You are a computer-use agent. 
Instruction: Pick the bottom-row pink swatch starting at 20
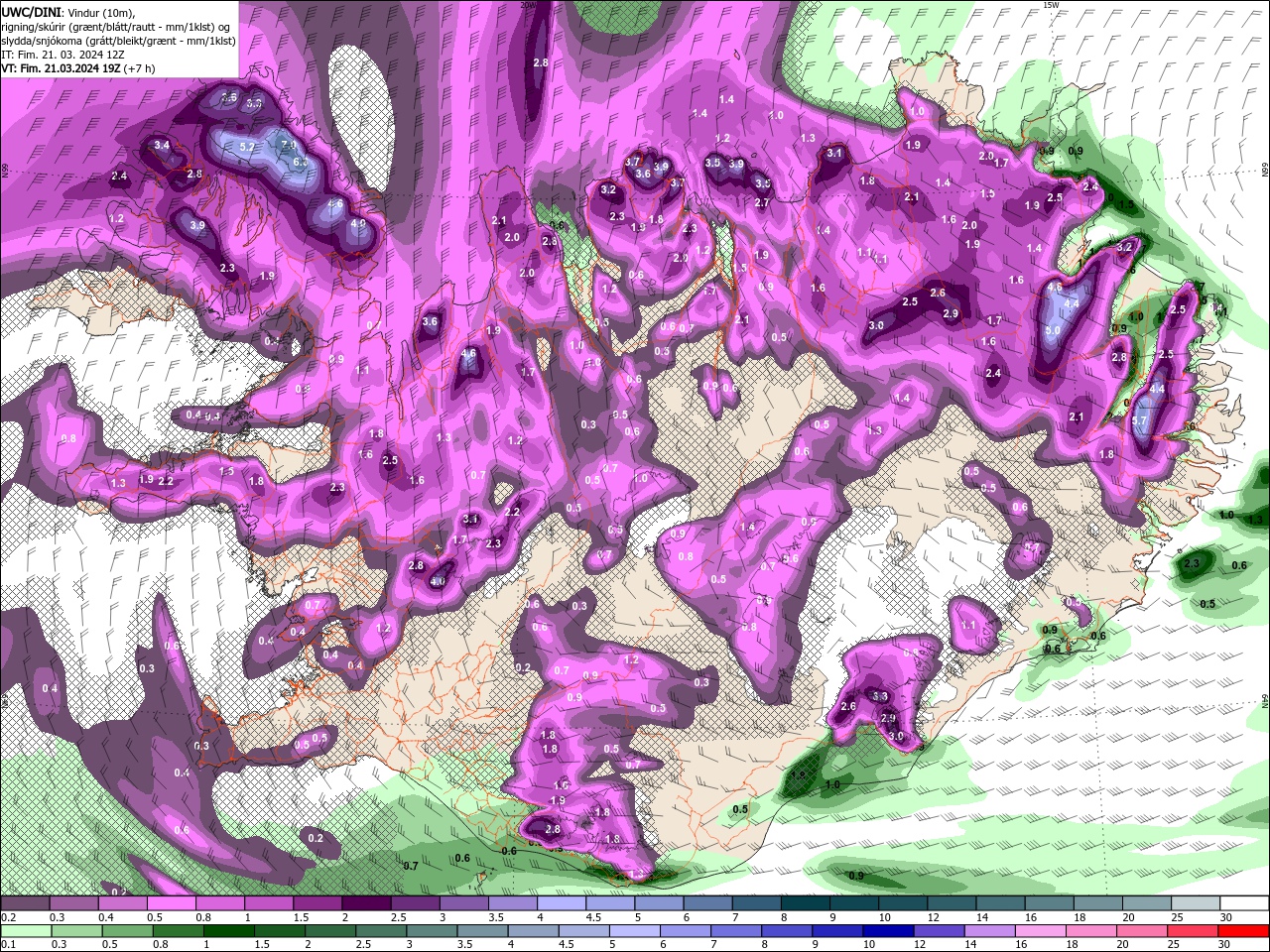[x=1144, y=931]
